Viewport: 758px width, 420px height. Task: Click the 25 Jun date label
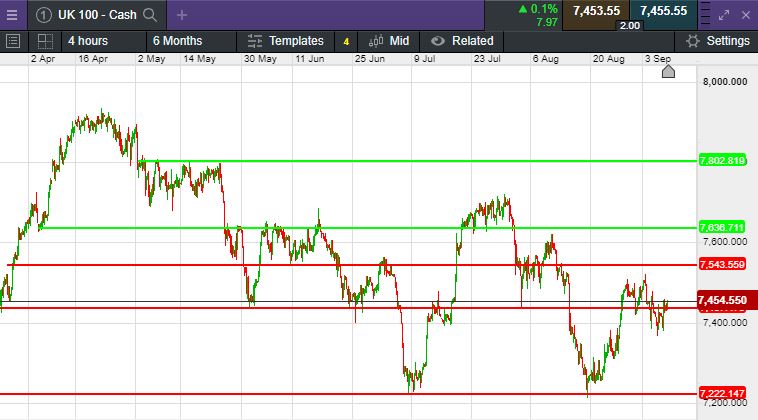(x=370, y=59)
